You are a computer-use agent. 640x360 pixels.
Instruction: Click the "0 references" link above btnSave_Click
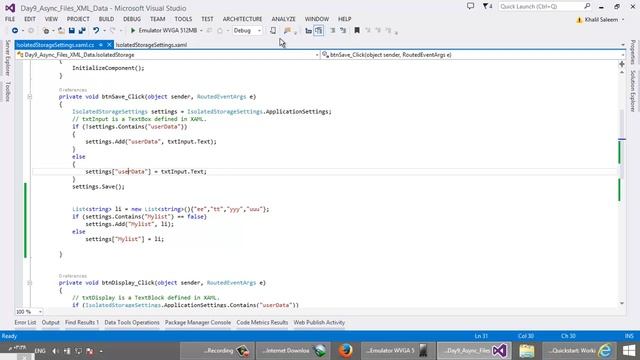pyautogui.click(x=73, y=90)
